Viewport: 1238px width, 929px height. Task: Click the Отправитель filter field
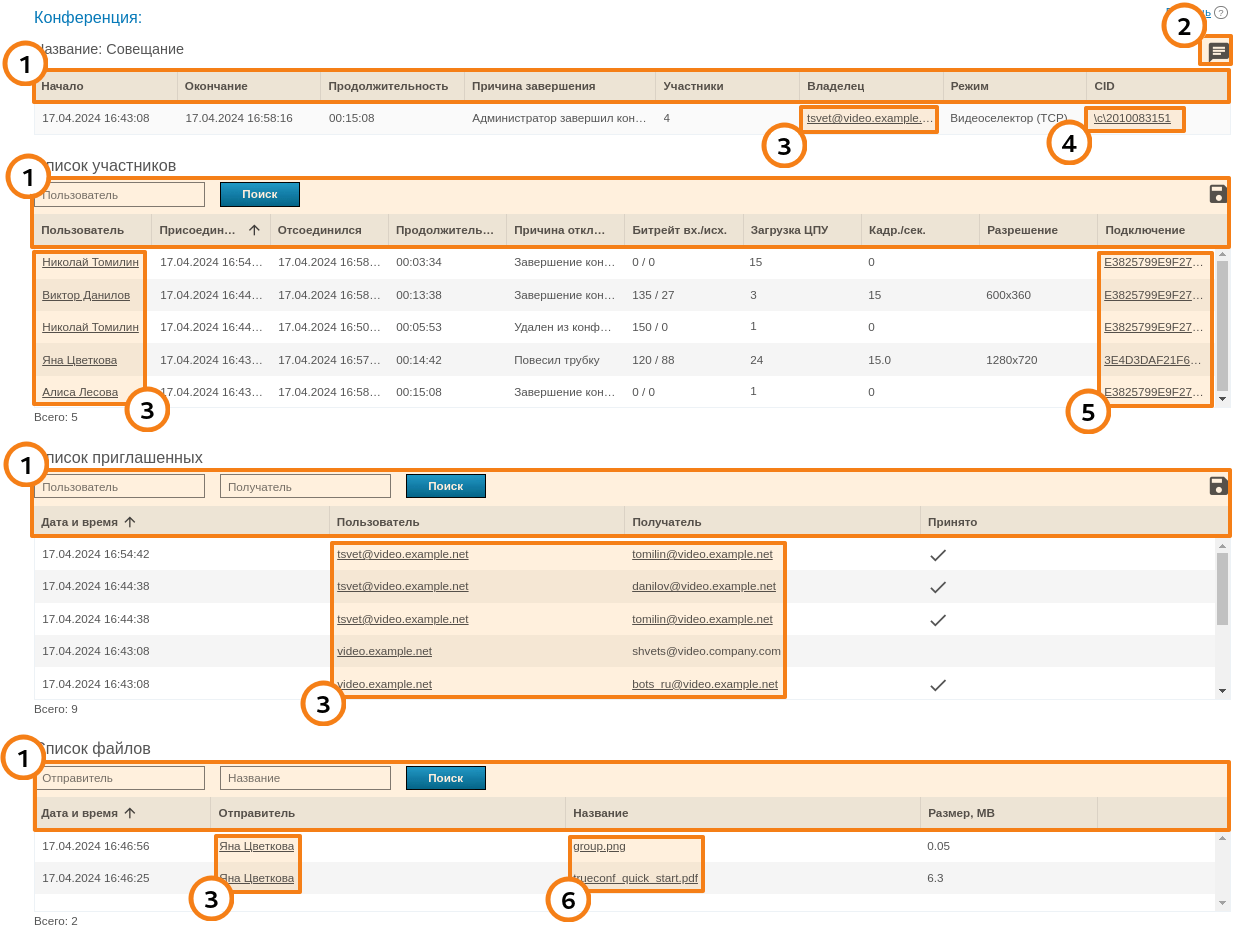119,778
